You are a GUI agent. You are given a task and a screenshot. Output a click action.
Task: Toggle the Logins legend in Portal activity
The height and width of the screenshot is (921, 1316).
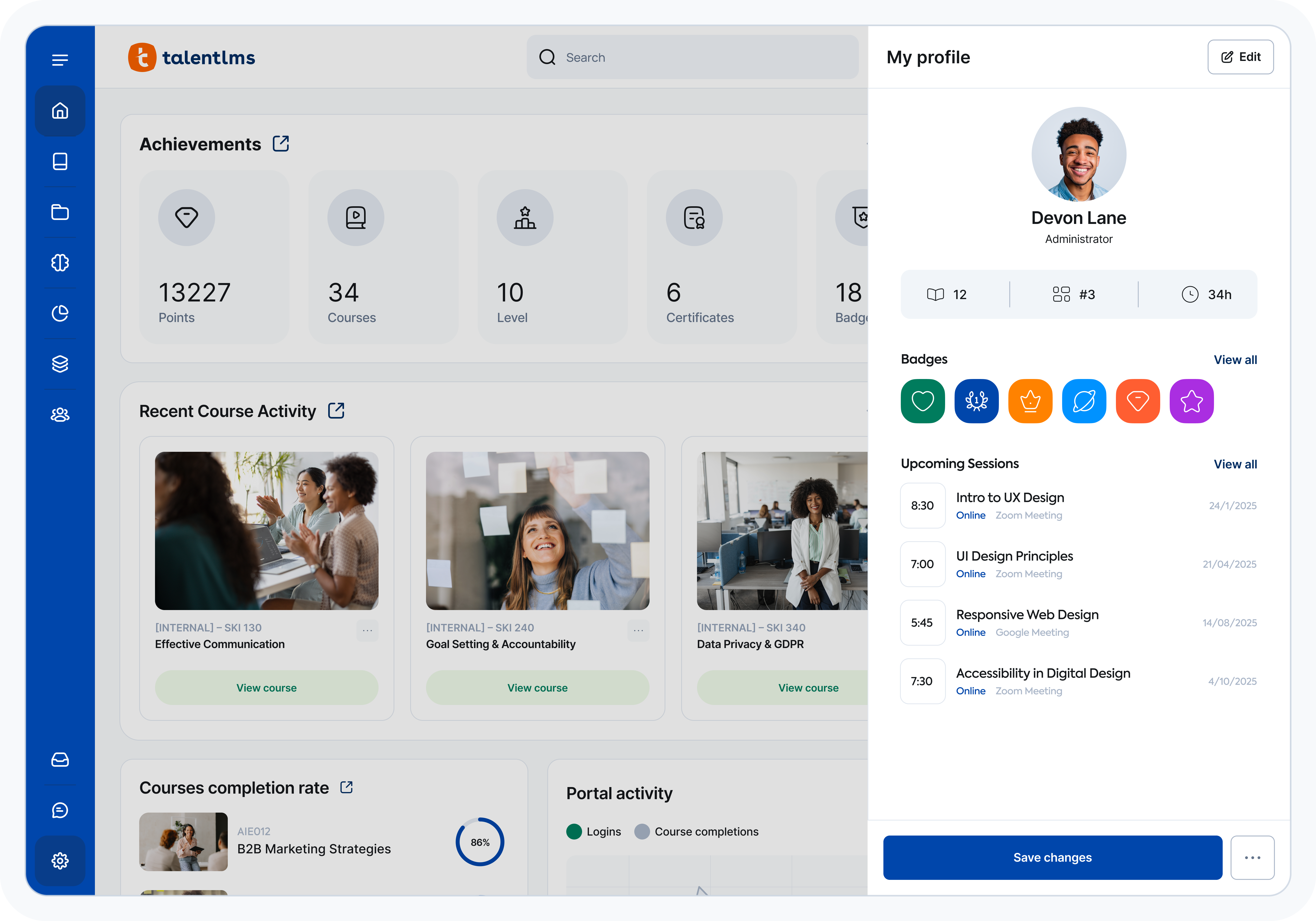point(574,832)
